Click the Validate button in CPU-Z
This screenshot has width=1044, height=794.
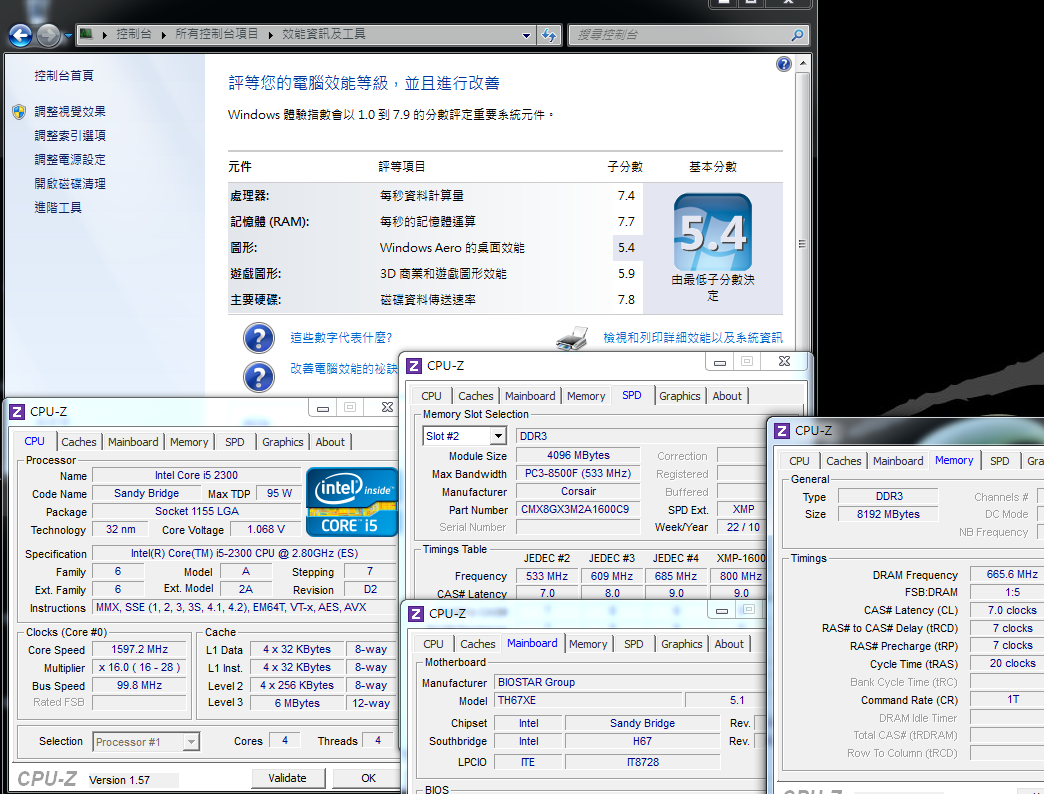click(288, 778)
